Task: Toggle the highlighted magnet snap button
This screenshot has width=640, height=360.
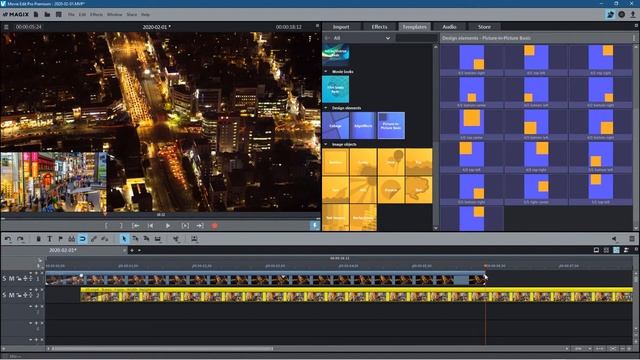Action: point(82,239)
